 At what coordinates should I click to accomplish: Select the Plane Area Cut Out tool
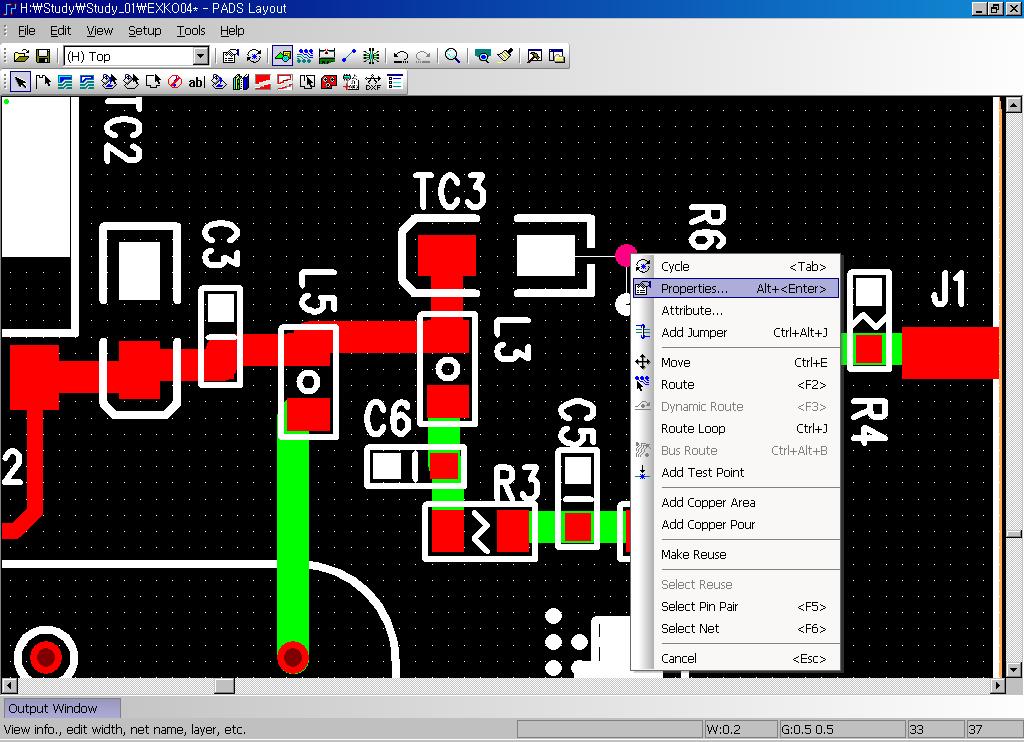[x=285, y=82]
